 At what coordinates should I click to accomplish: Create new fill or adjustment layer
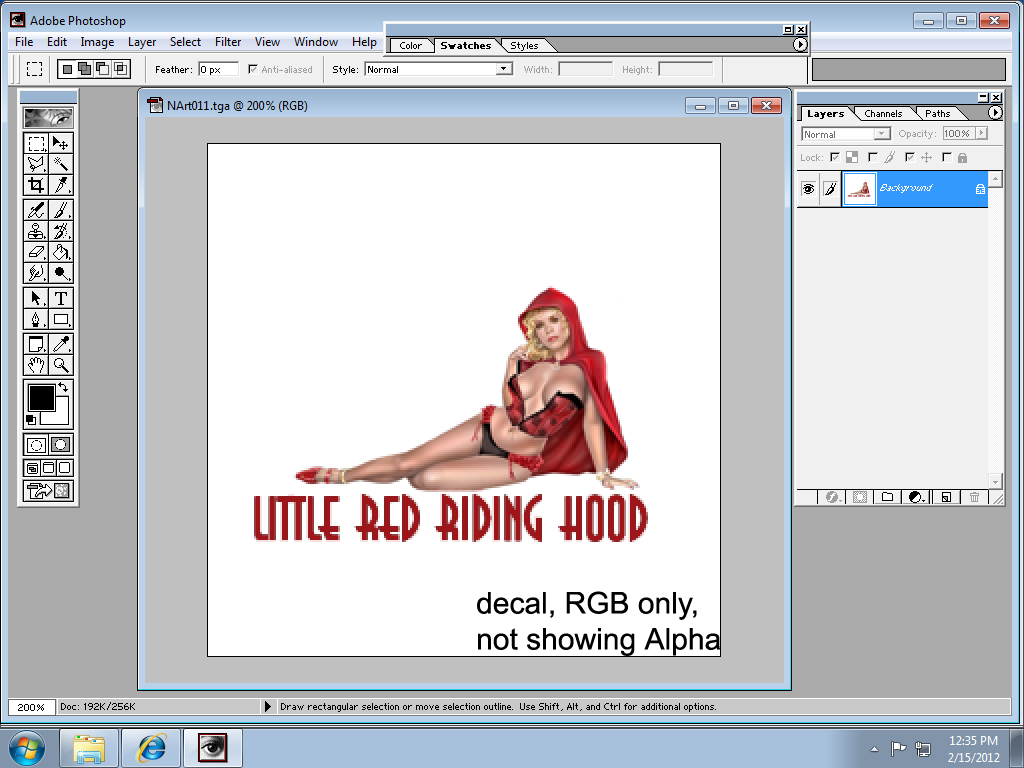point(916,497)
